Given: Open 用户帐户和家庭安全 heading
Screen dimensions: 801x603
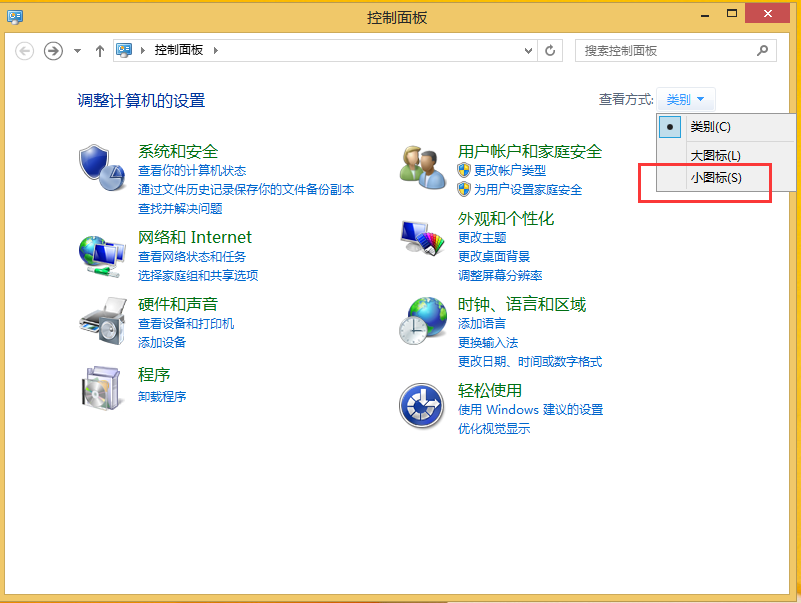Looking at the screenshot, I should 530,151.
